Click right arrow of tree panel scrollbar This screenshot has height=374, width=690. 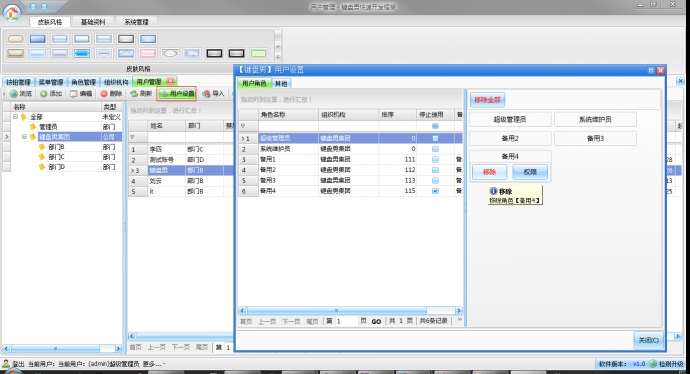[118, 348]
